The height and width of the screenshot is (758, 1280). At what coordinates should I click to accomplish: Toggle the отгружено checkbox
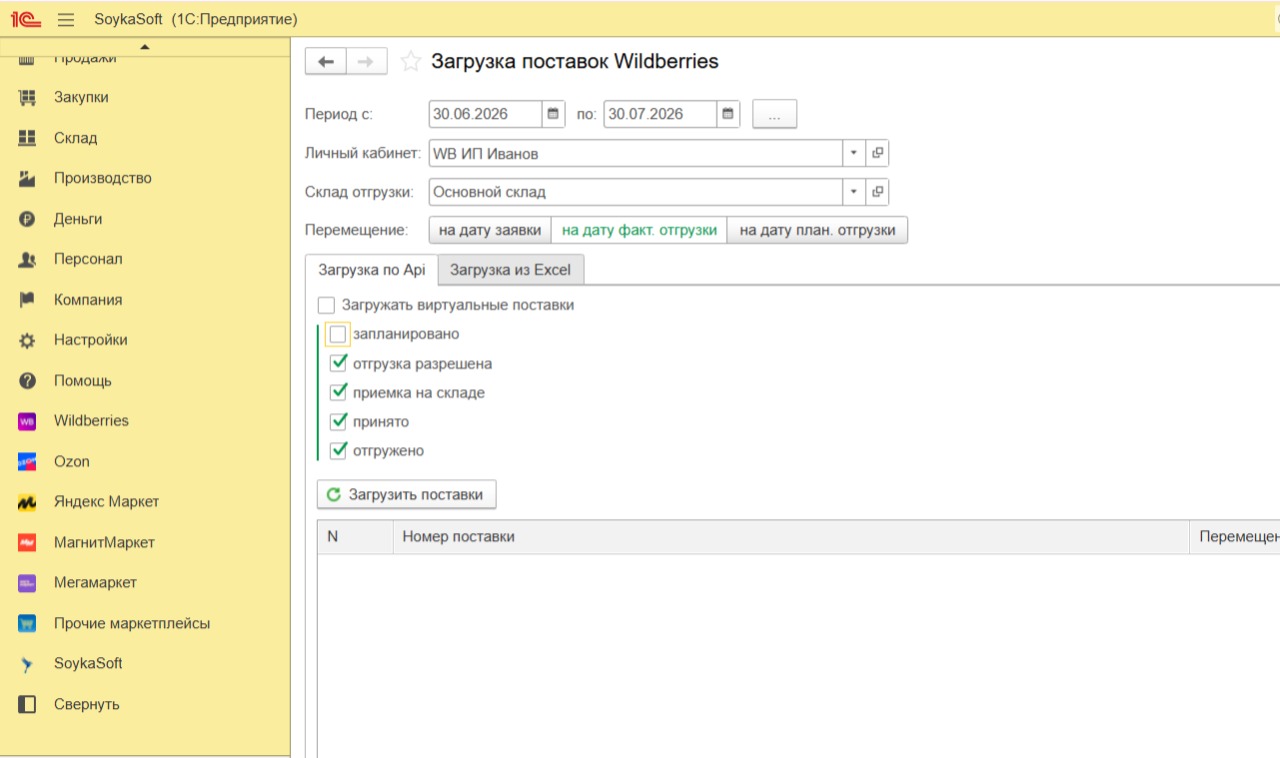coord(338,450)
